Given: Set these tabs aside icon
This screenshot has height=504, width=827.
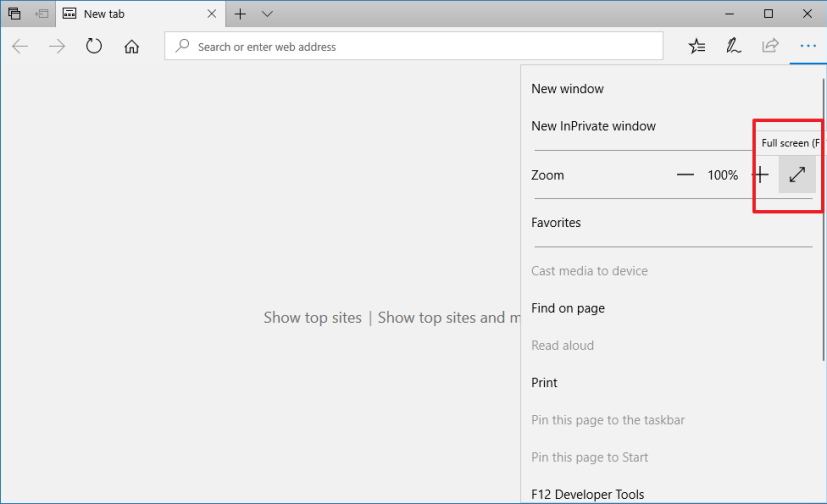Looking at the screenshot, I should tap(42, 14).
